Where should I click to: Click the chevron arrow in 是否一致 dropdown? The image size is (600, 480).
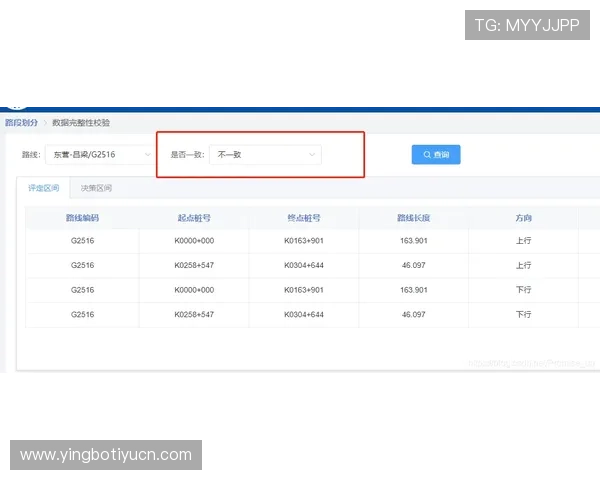tap(312, 155)
